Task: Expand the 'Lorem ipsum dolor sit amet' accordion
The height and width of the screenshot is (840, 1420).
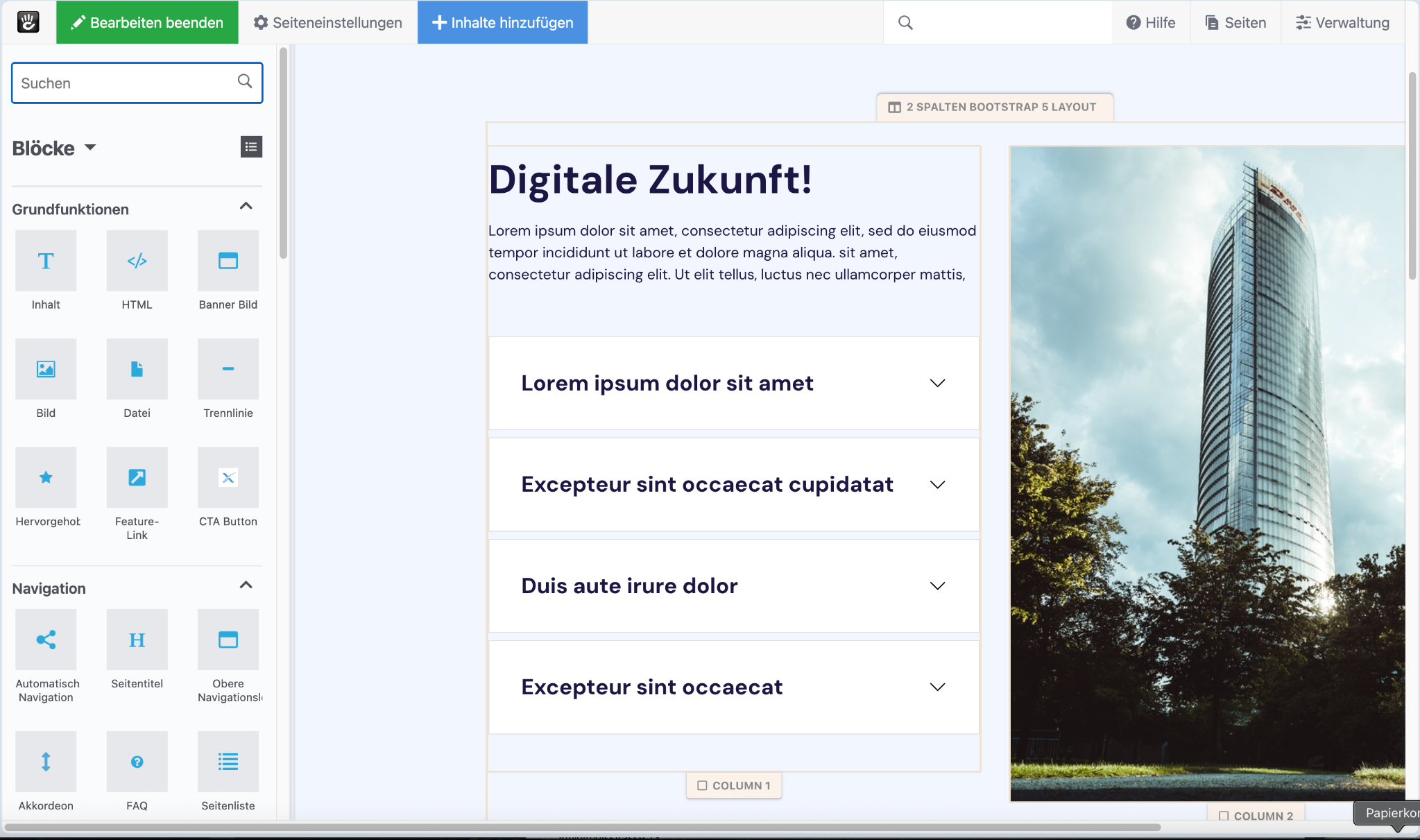Action: coord(734,383)
